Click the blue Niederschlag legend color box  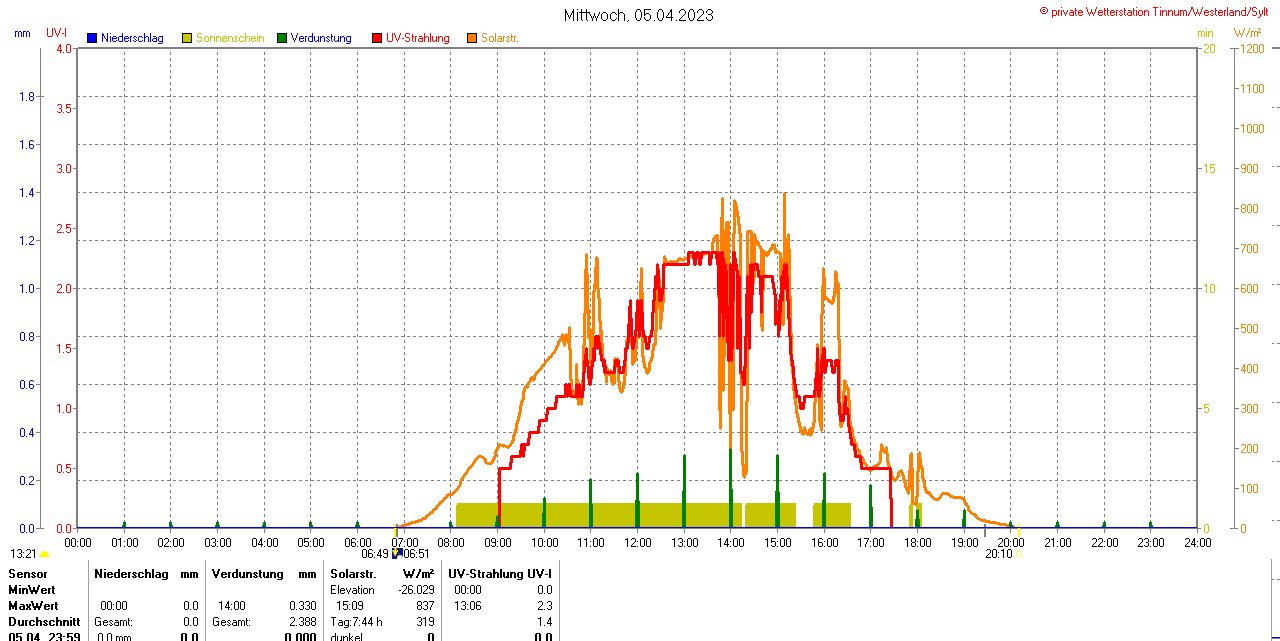point(92,38)
